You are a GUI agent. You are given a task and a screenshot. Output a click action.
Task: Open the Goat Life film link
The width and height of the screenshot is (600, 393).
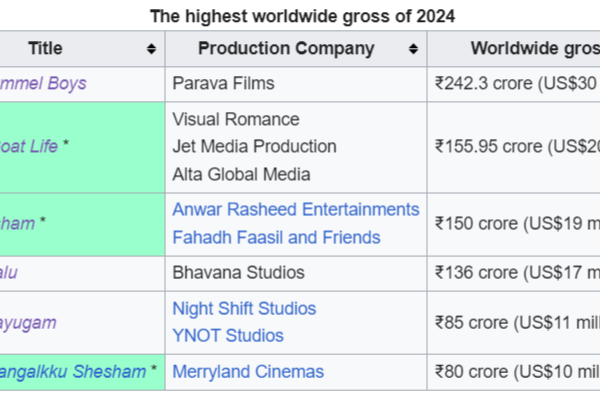point(29,147)
